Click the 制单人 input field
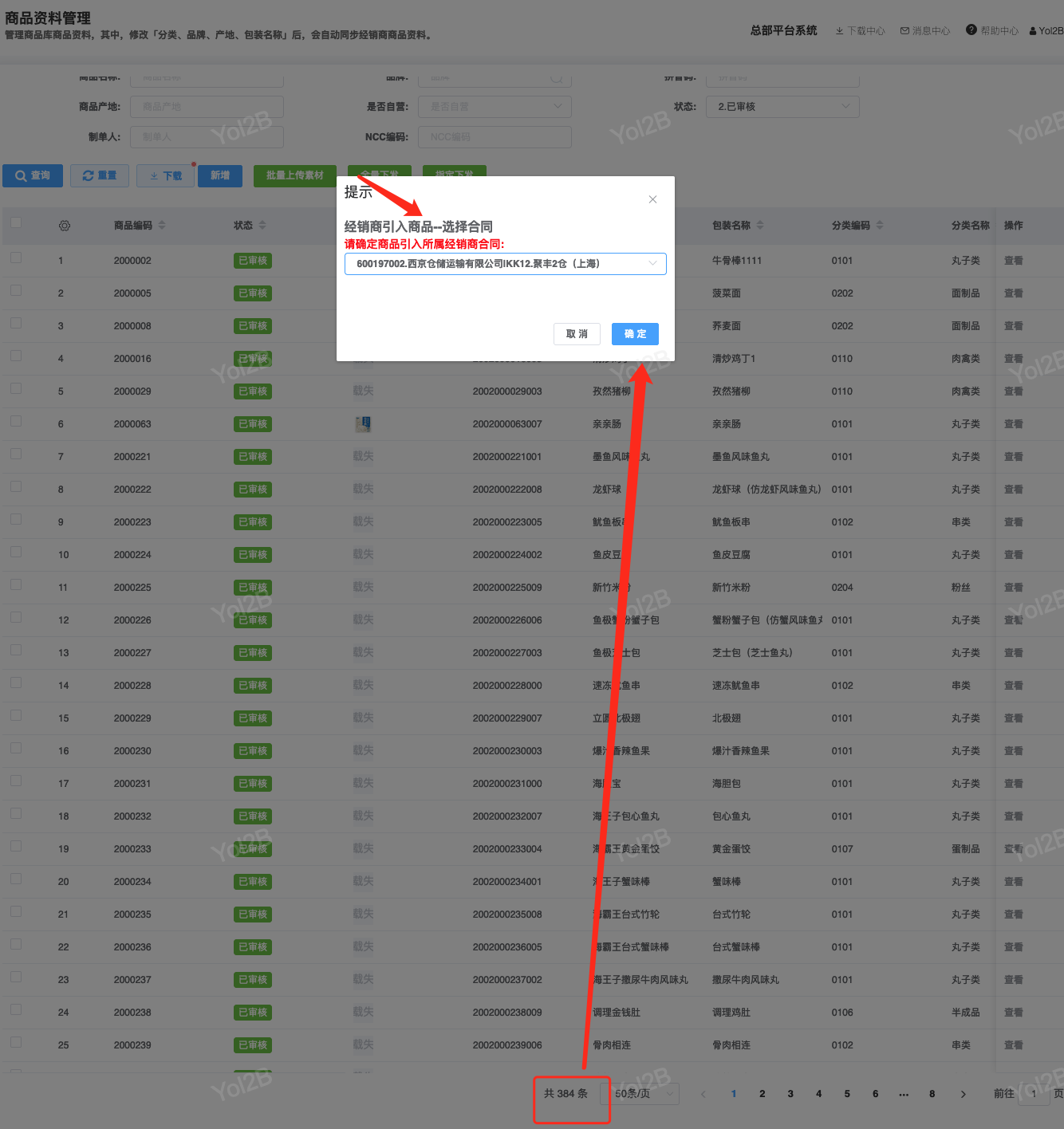The height and width of the screenshot is (1129, 1064). [x=207, y=137]
